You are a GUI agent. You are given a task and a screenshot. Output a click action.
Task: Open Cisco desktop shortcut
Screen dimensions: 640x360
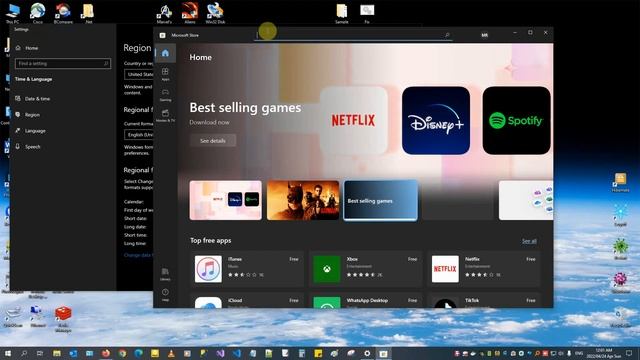click(x=38, y=13)
